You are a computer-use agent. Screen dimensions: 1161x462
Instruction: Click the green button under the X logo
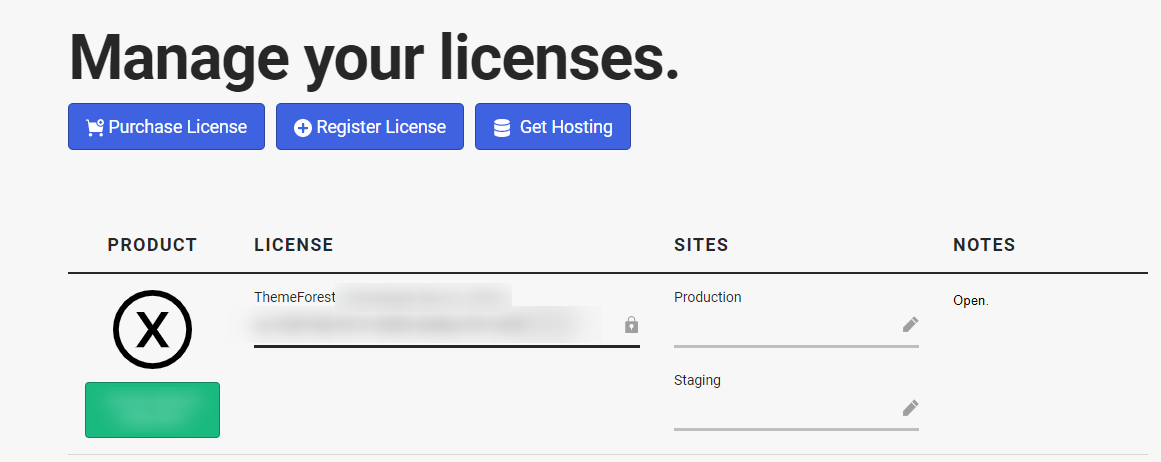[152, 409]
